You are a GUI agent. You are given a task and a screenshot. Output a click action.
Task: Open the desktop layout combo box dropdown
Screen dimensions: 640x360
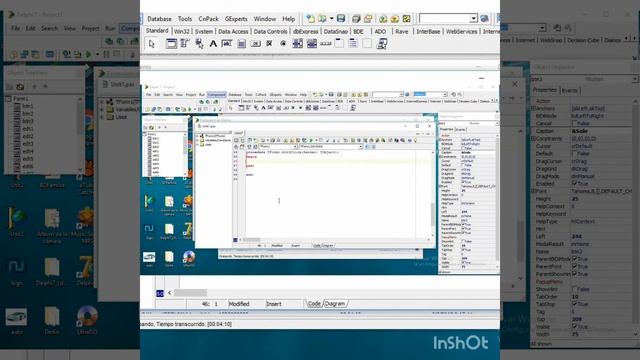coord(473,18)
